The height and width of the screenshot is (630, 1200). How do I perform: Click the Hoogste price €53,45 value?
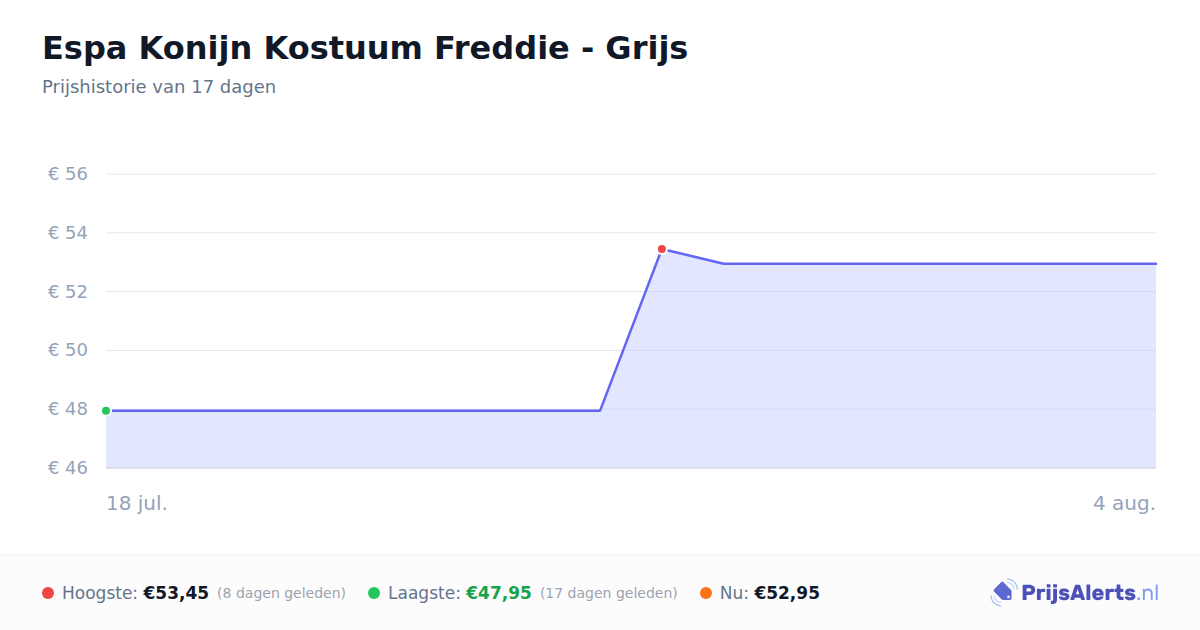point(176,593)
